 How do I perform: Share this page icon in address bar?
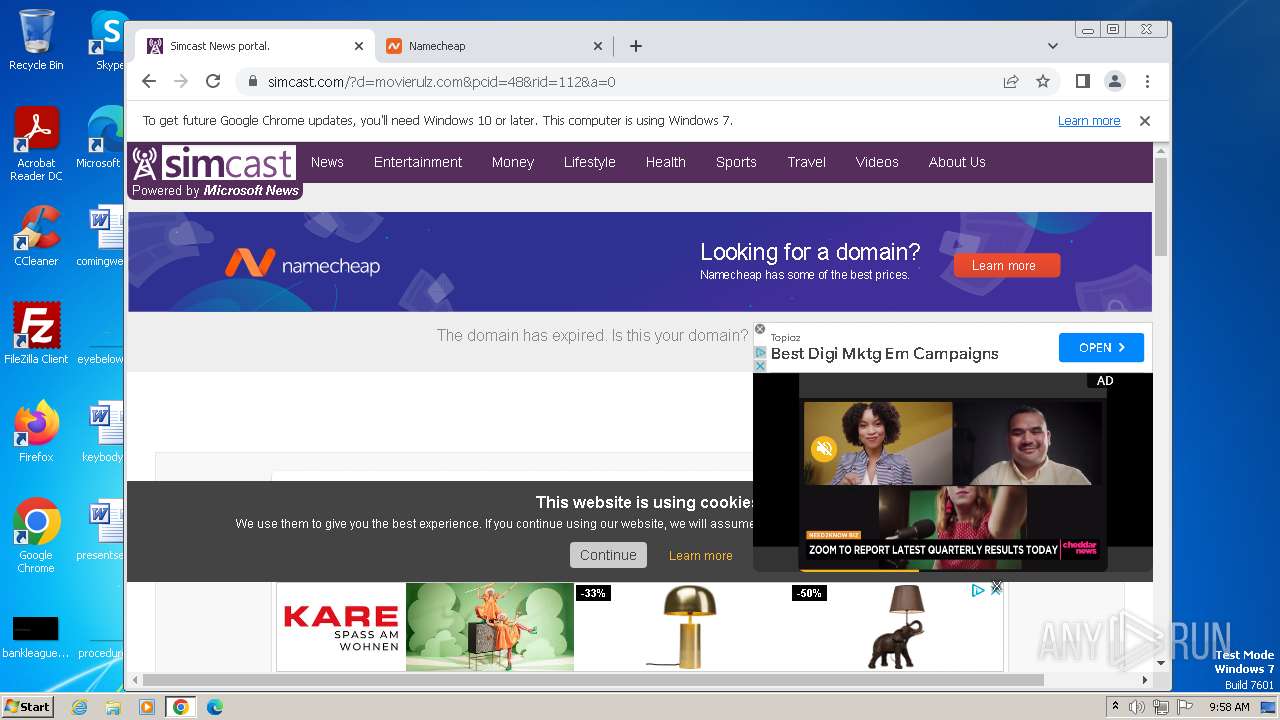pyautogui.click(x=1011, y=81)
